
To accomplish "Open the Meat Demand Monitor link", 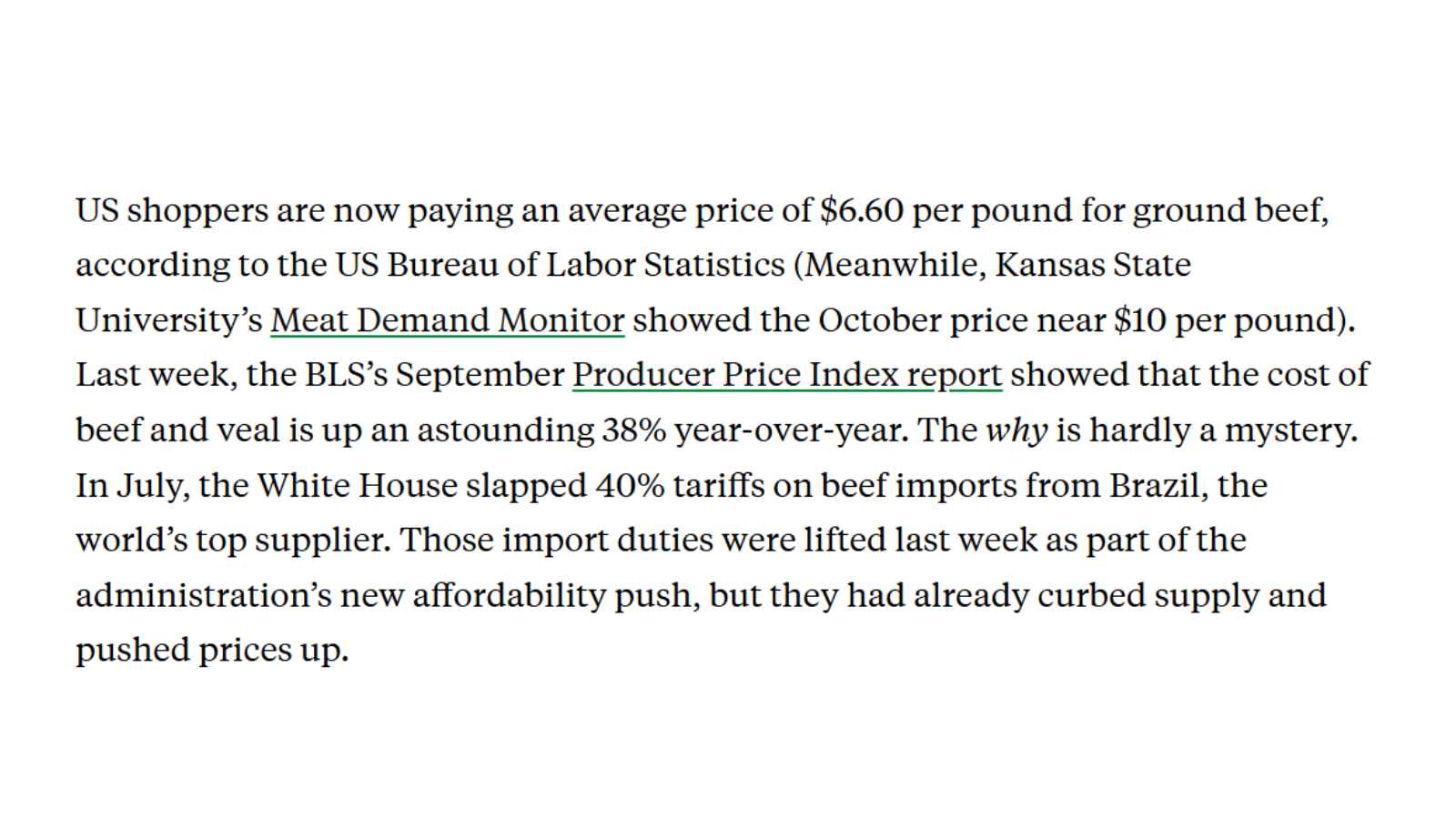I will 447,320.
